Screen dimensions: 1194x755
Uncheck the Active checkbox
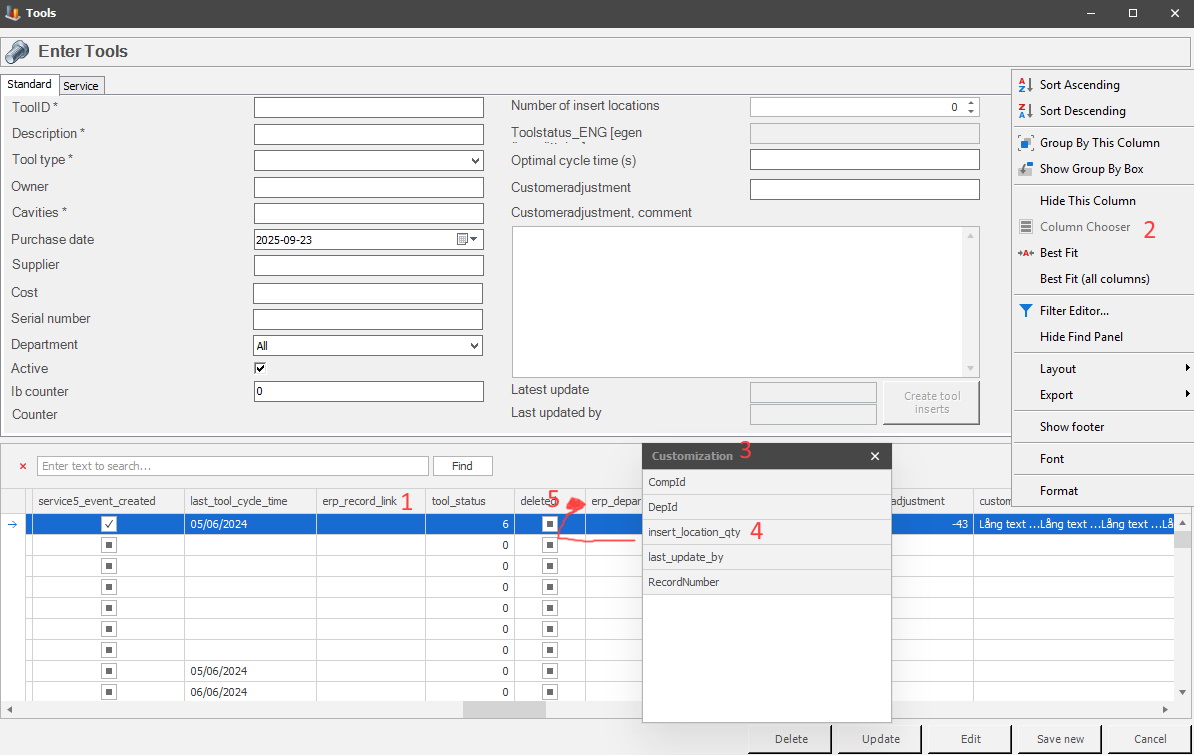[261, 369]
